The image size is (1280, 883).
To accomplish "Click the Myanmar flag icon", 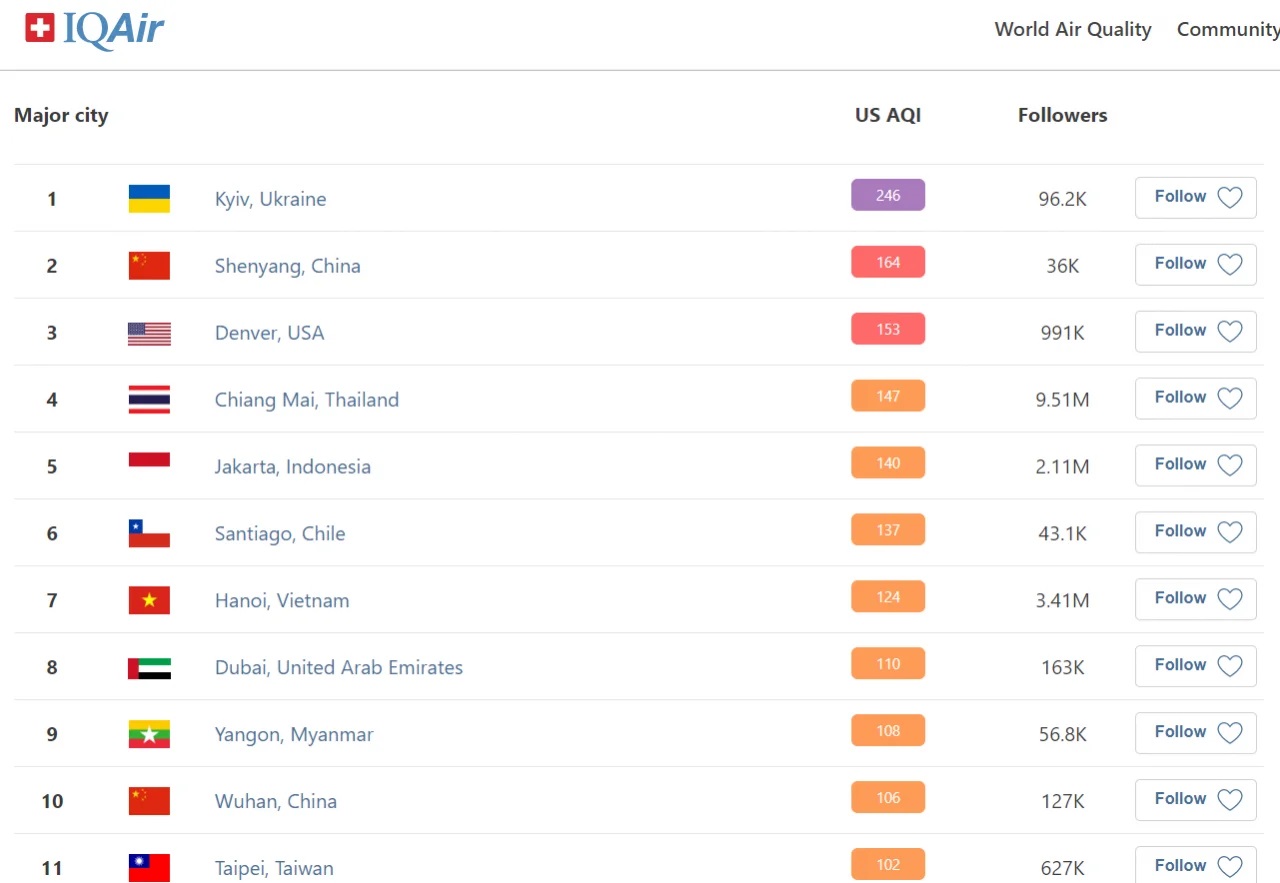I will tap(149, 735).
